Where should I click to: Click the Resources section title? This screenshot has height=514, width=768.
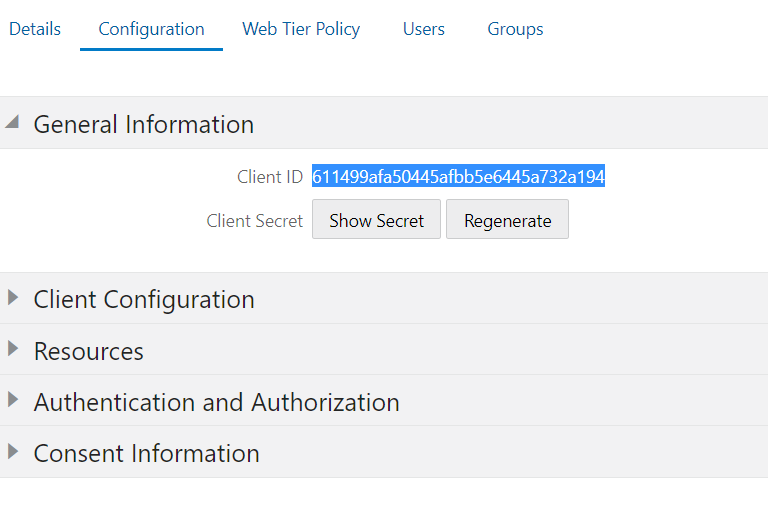(89, 351)
